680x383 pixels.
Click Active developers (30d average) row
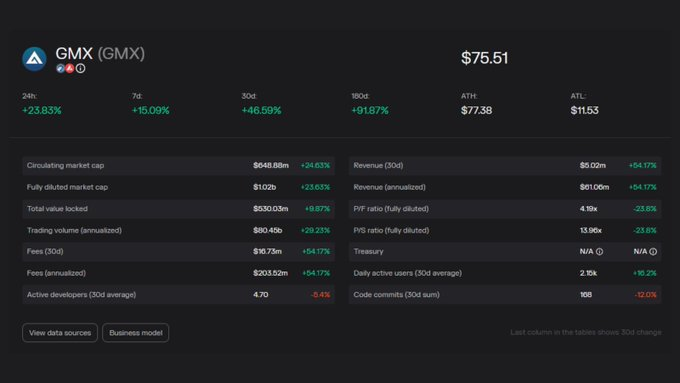(178, 295)
